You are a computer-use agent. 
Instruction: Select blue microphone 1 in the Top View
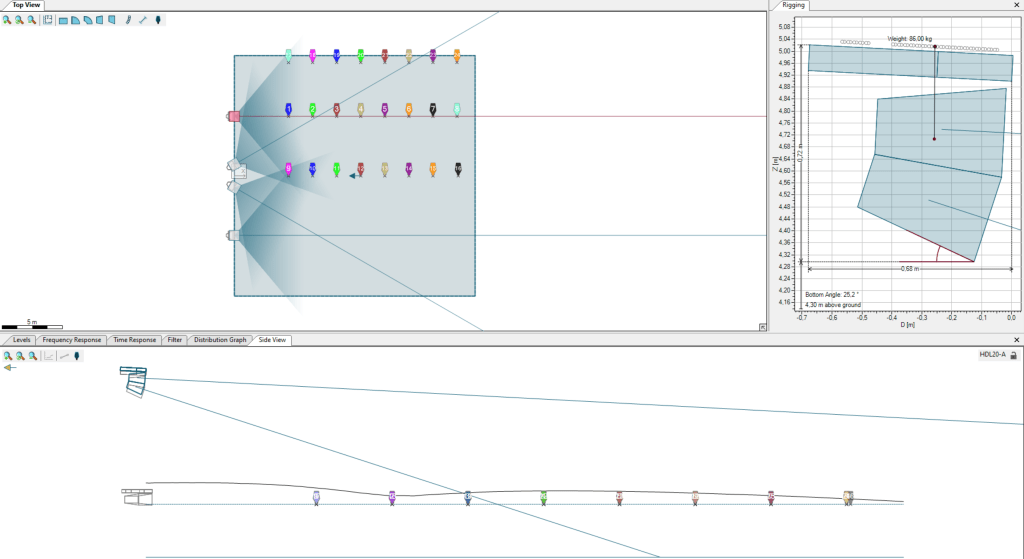pyautogui.click(x=288, y=109)
